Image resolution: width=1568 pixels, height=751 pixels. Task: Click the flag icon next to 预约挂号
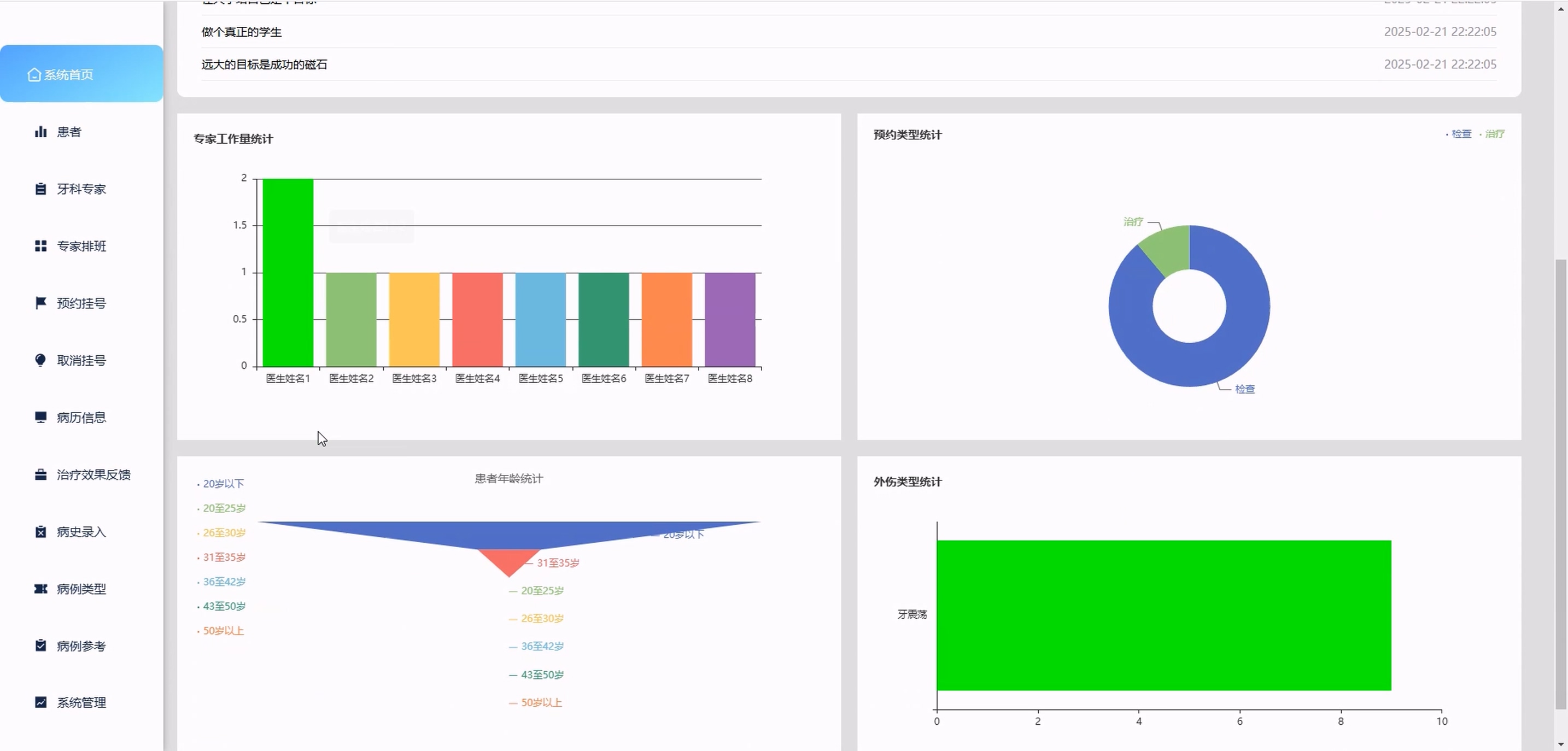(x=41, y=302)
